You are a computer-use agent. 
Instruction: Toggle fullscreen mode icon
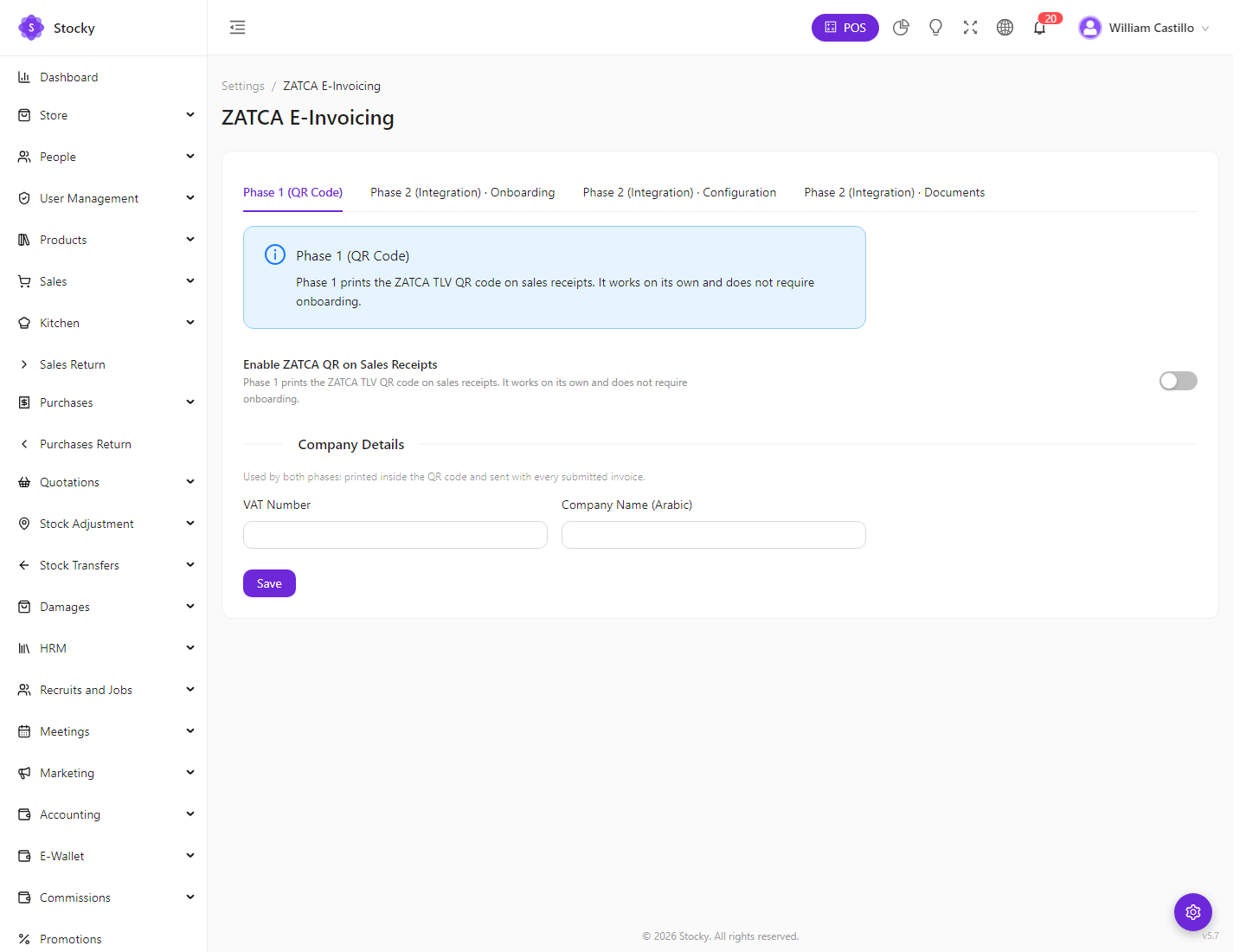(970, 28)
